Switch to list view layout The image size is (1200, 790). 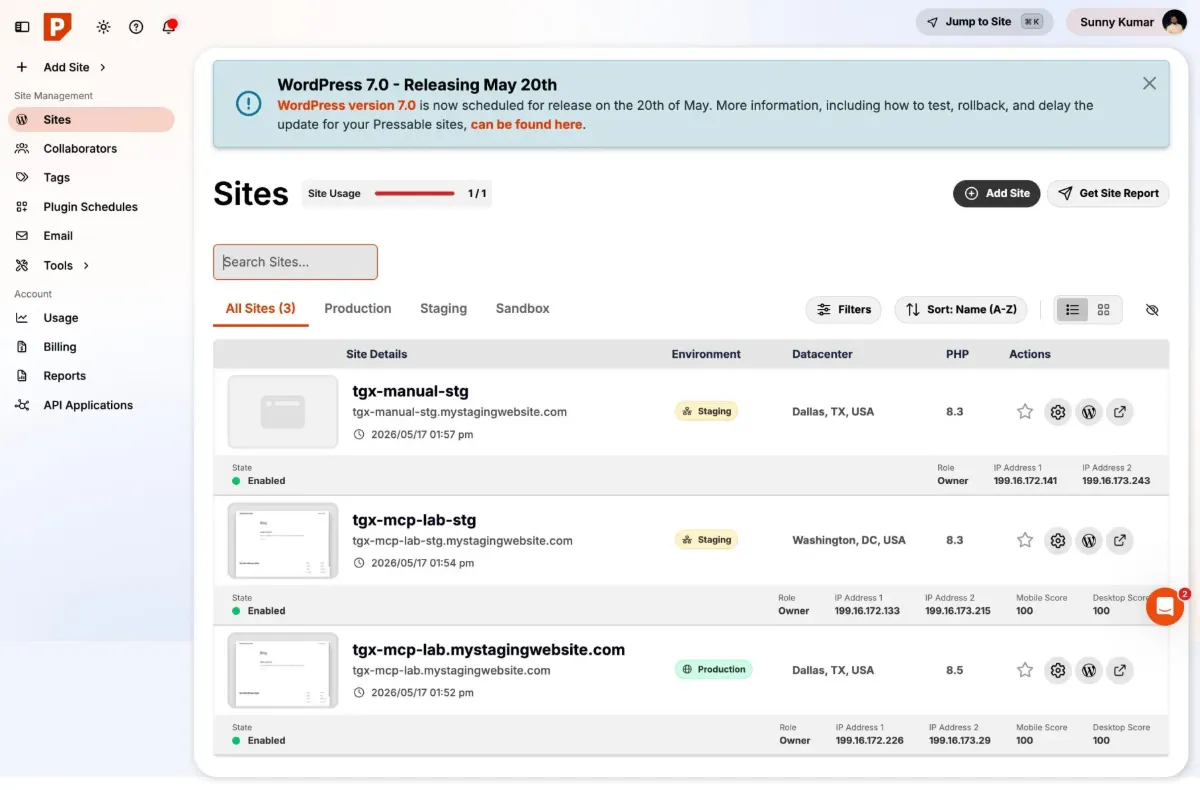point(1072,310)
